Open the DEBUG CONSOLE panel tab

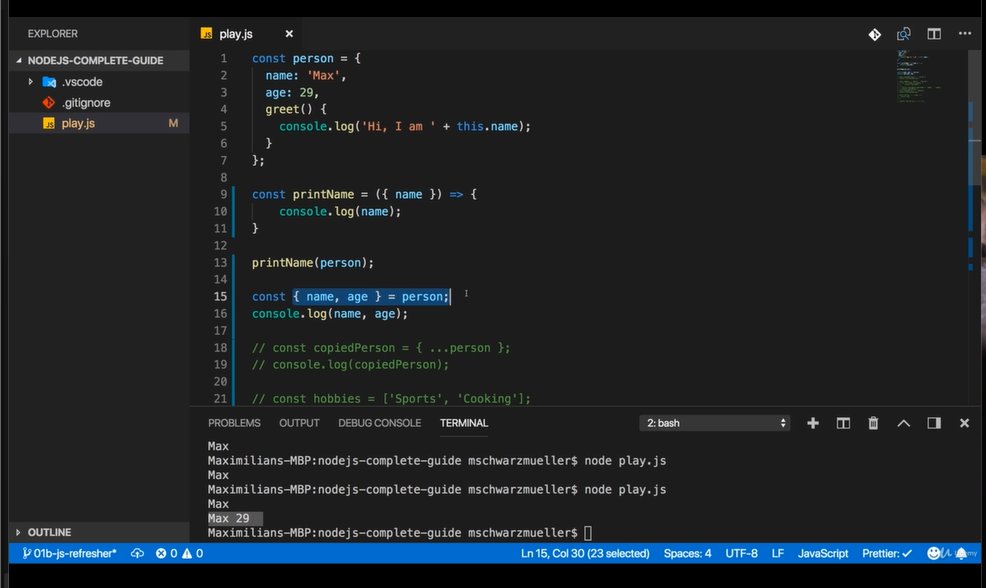[x=379, y=423]
